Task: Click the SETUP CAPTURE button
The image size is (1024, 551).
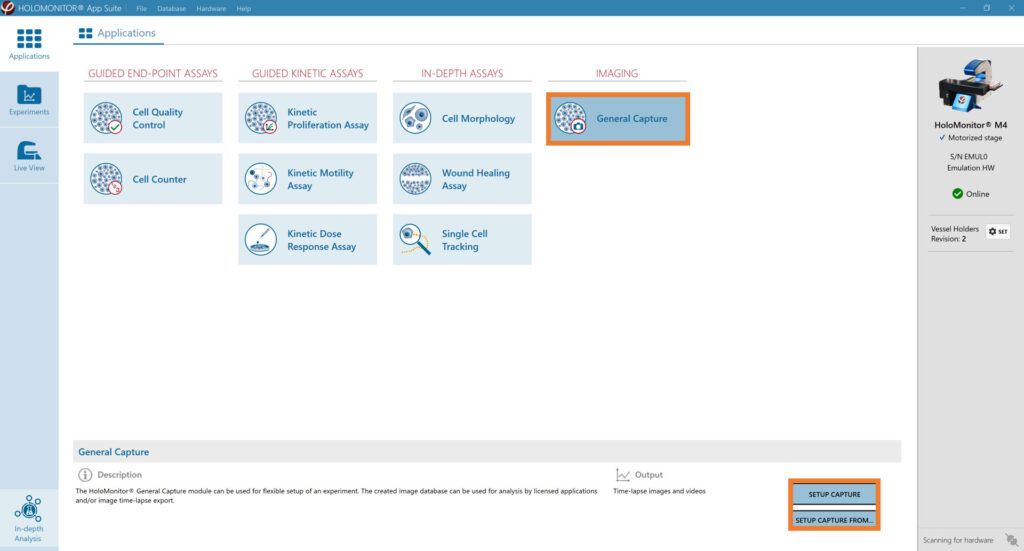Action: point(834,494)
